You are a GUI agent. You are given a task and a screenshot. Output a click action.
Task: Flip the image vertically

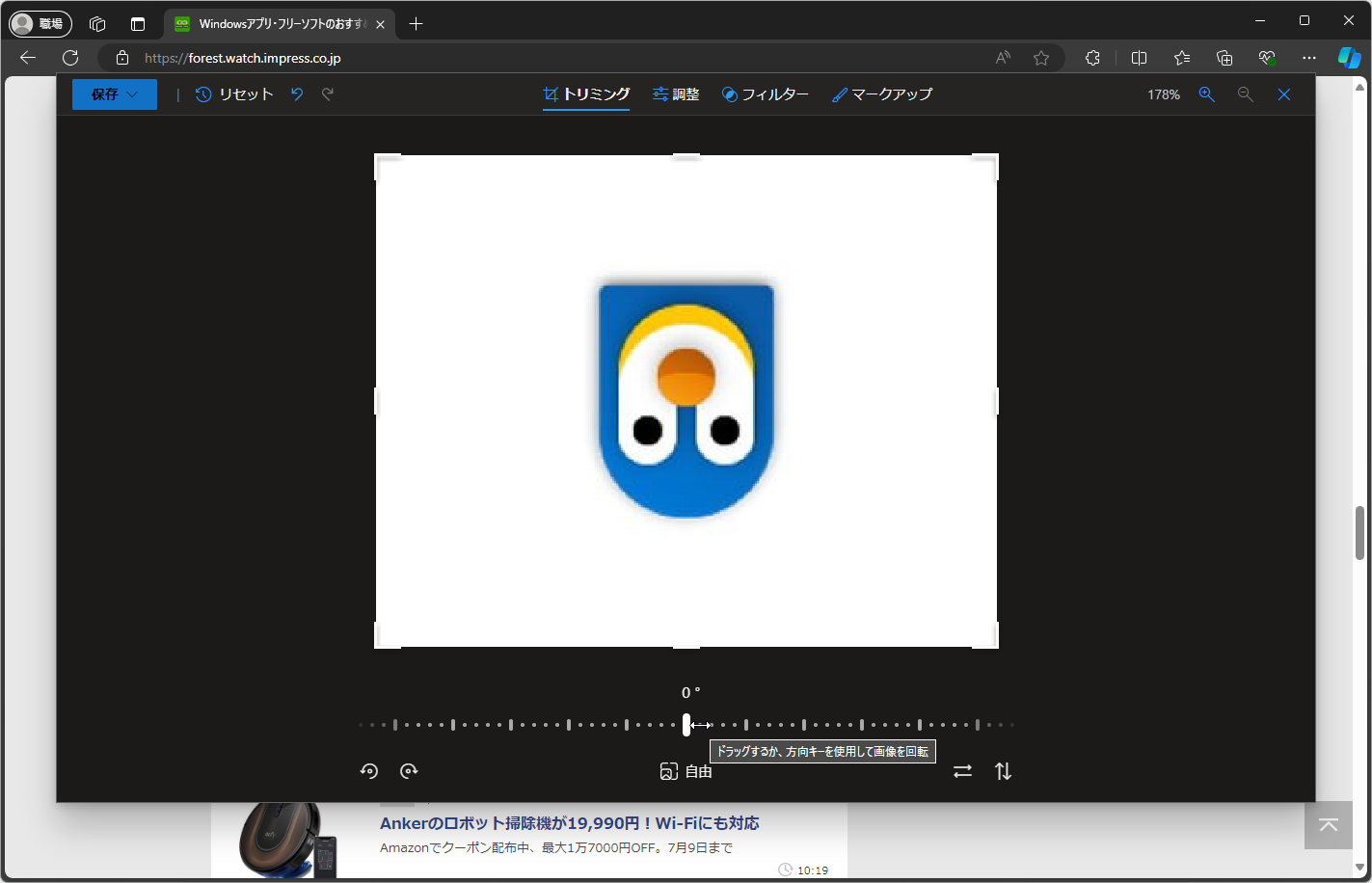pos(1003,770)
